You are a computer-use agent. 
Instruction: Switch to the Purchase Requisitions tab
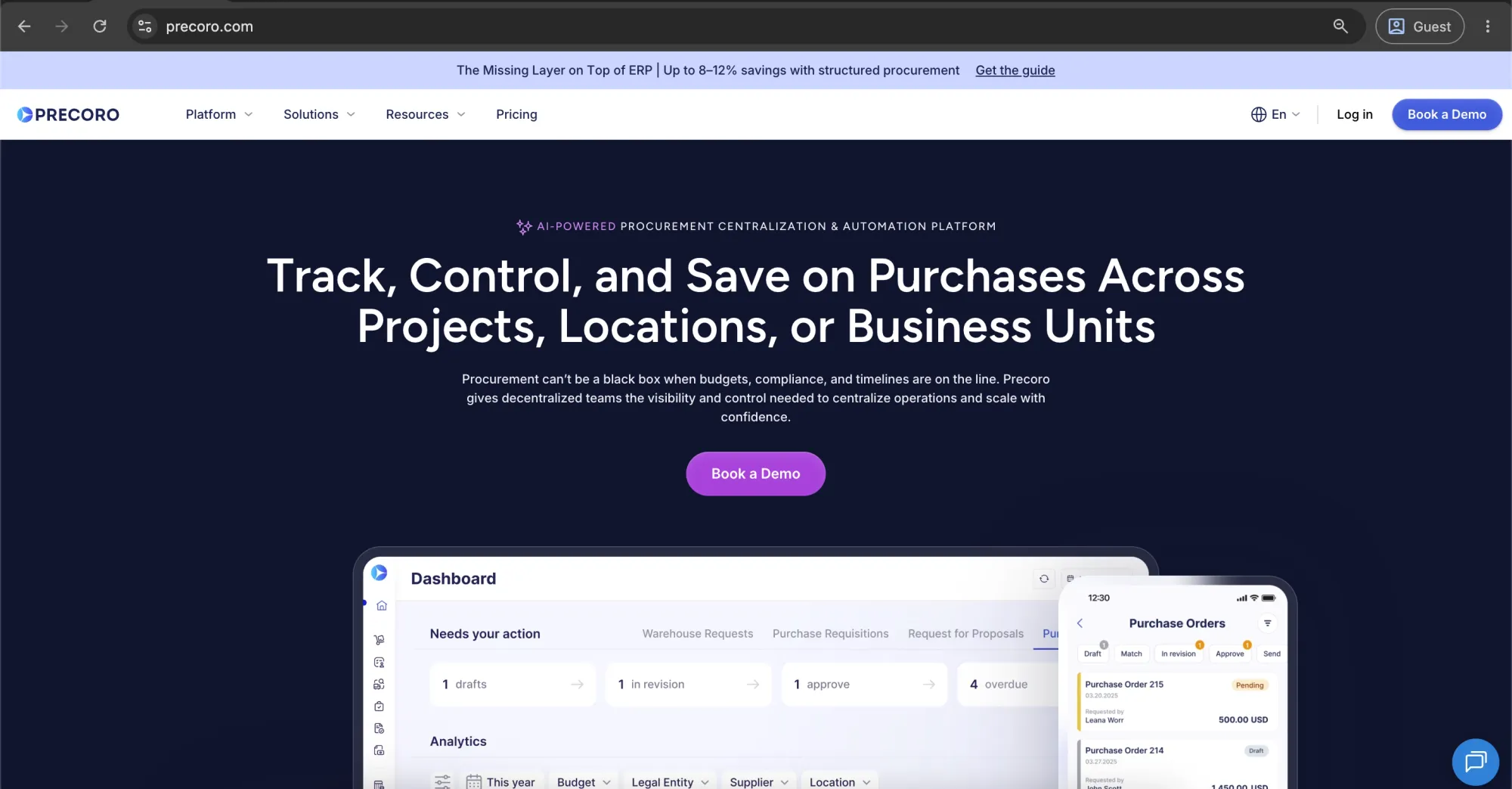coord(831,634)
